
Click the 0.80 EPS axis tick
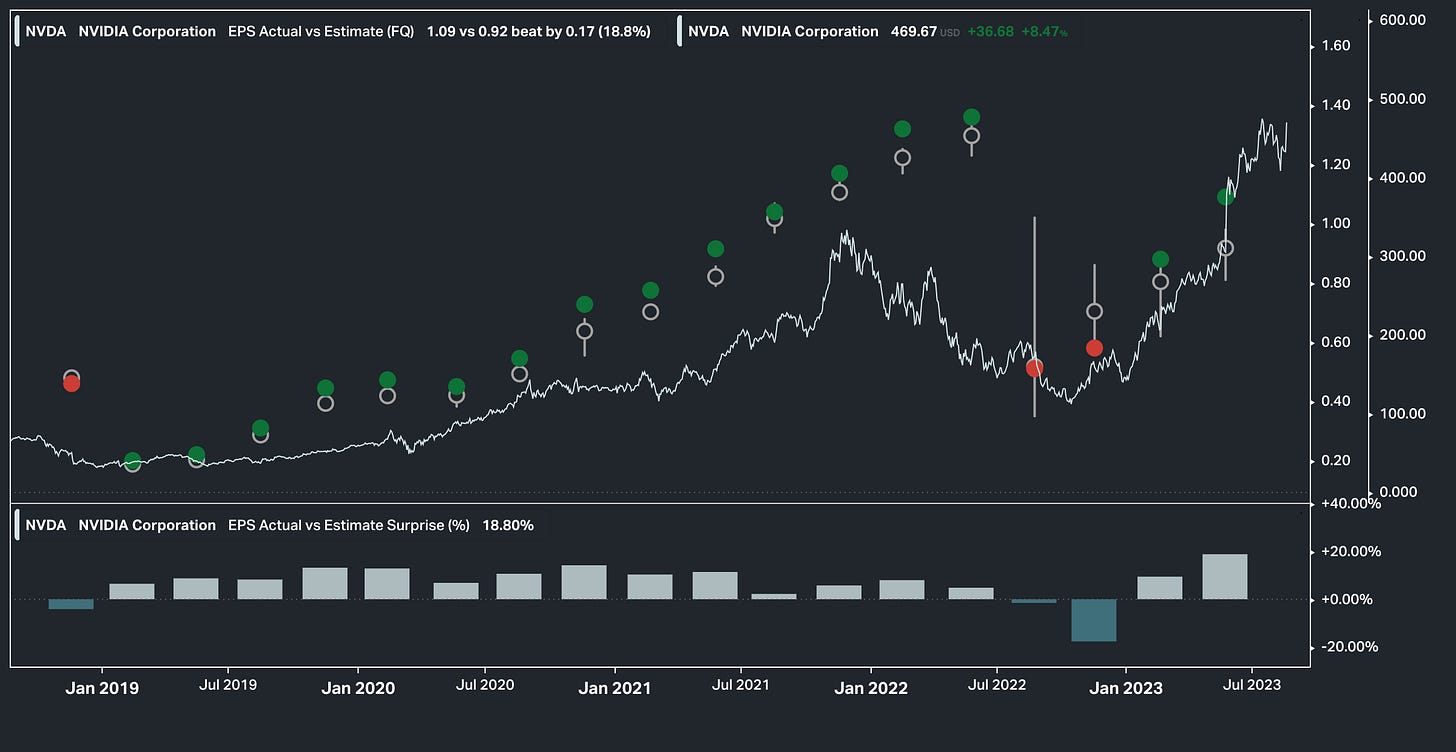click(1337, 283)
